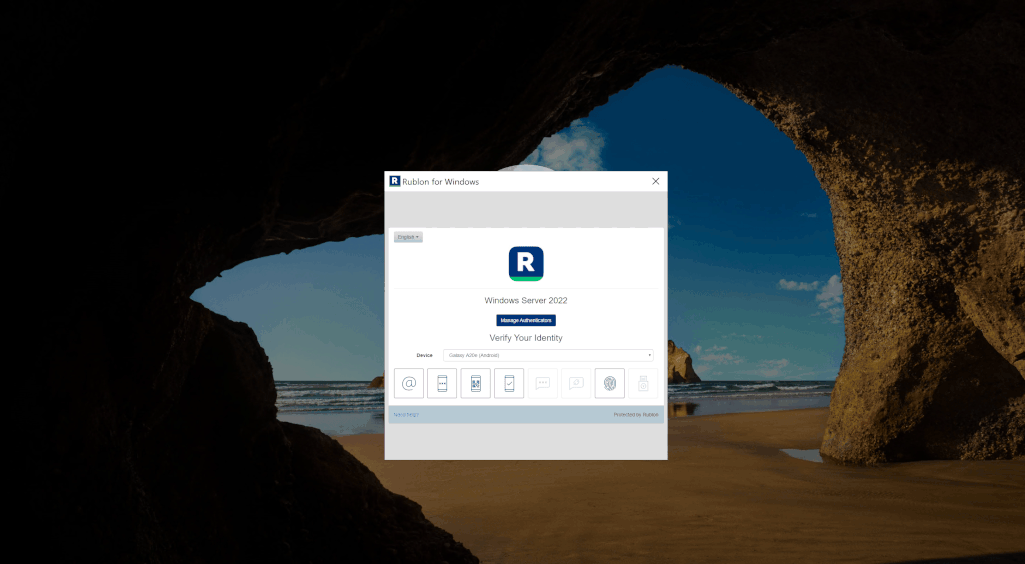The height and width of the screenshot is (564, 1025).
Task: Click the grayed-out SMS Passcode icon
Action: click(x=543, y=383)
